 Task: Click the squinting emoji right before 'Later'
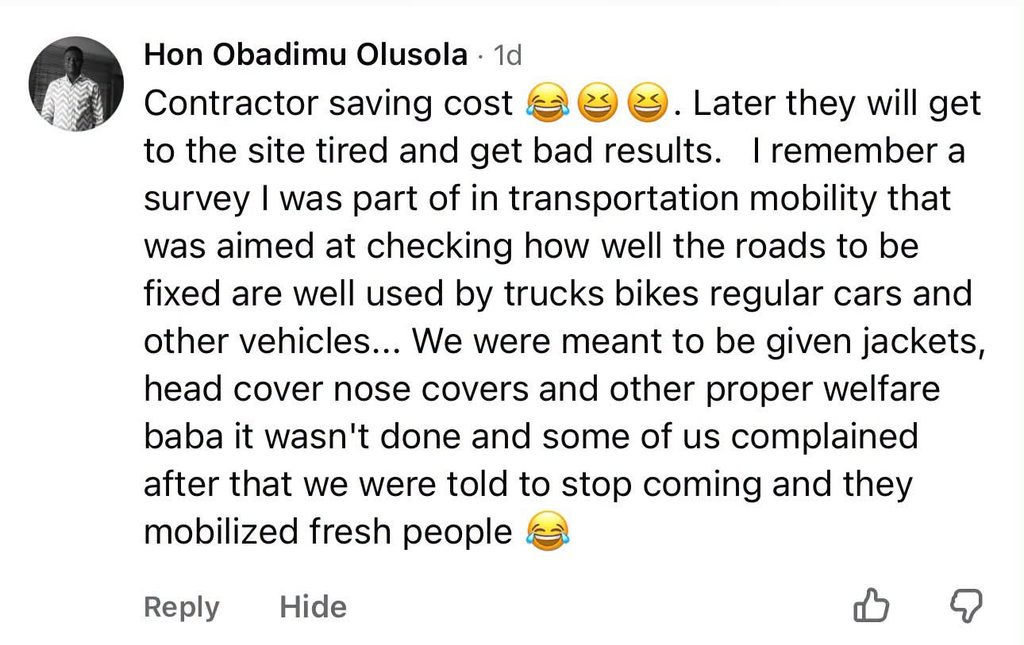pos(648,103)
